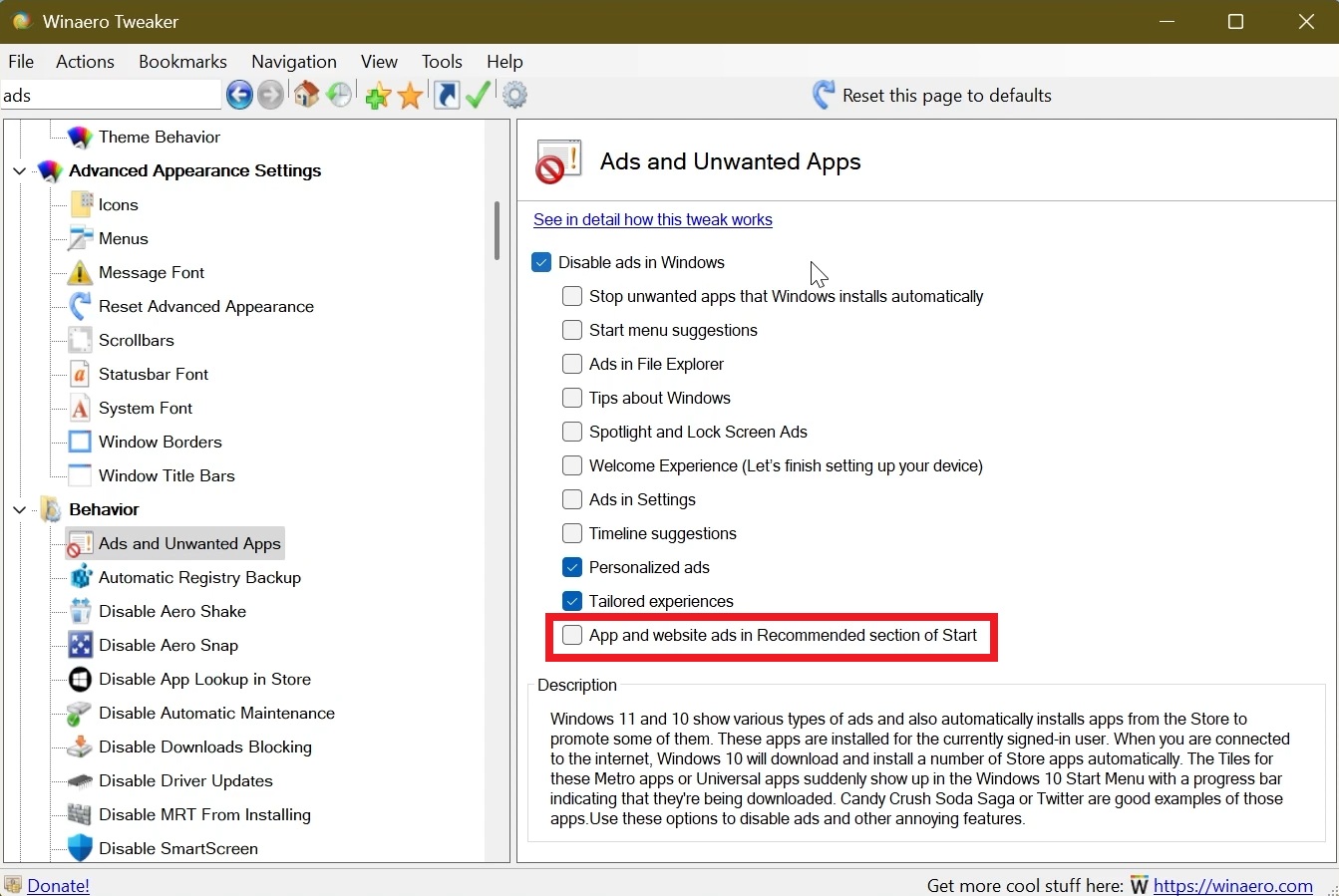1339x896 pixels.
Task: Open settings via the gear icon
Action: coord(514,95)
